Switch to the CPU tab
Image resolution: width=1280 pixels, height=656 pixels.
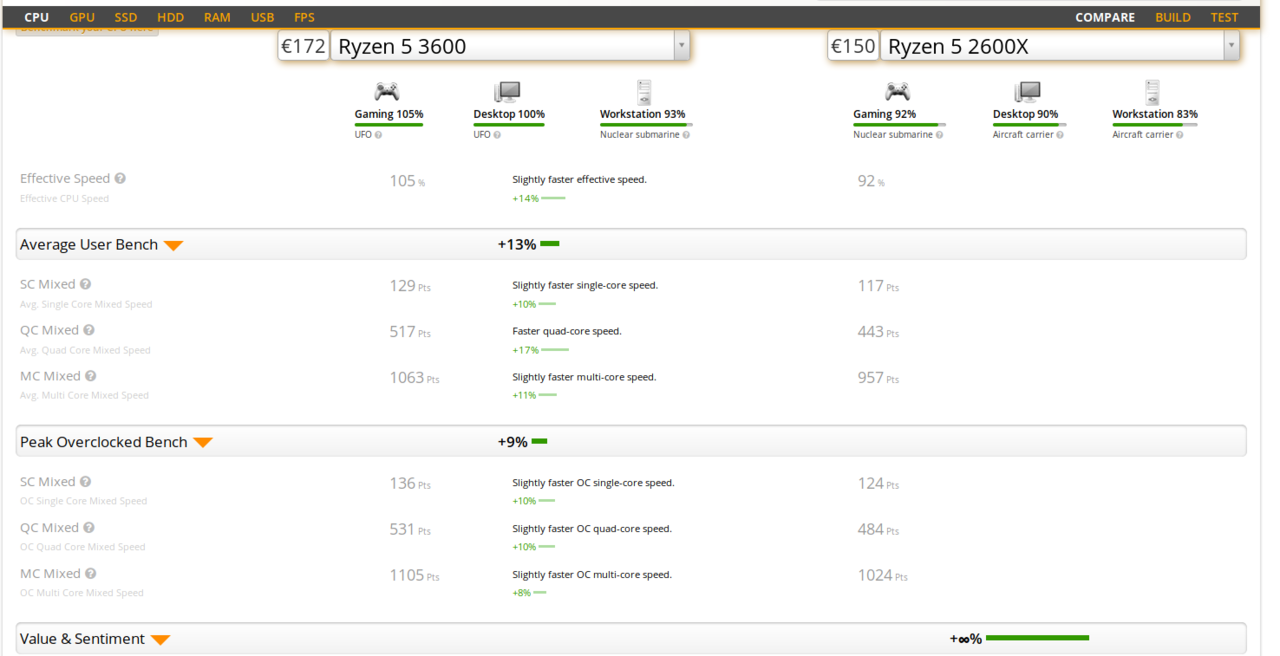pyautogui.click(x=37, y=17)
